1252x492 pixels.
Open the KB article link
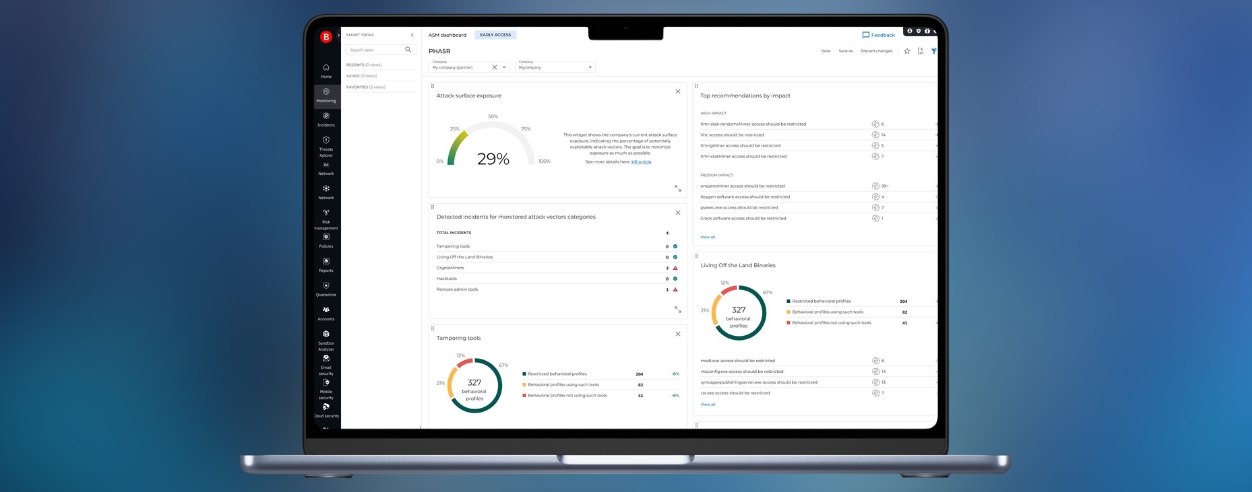641,161
